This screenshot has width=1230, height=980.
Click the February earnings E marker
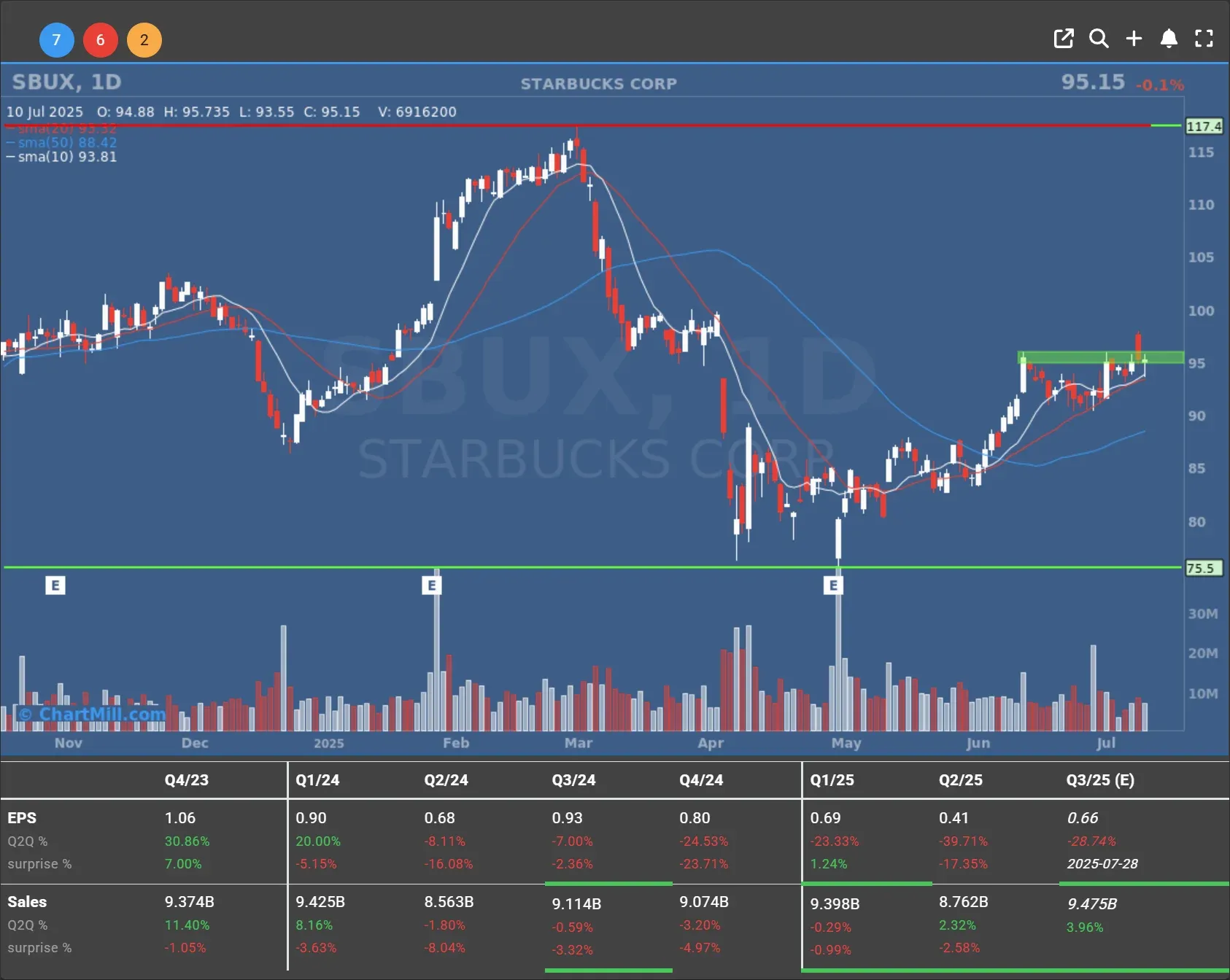click(432, 585)
